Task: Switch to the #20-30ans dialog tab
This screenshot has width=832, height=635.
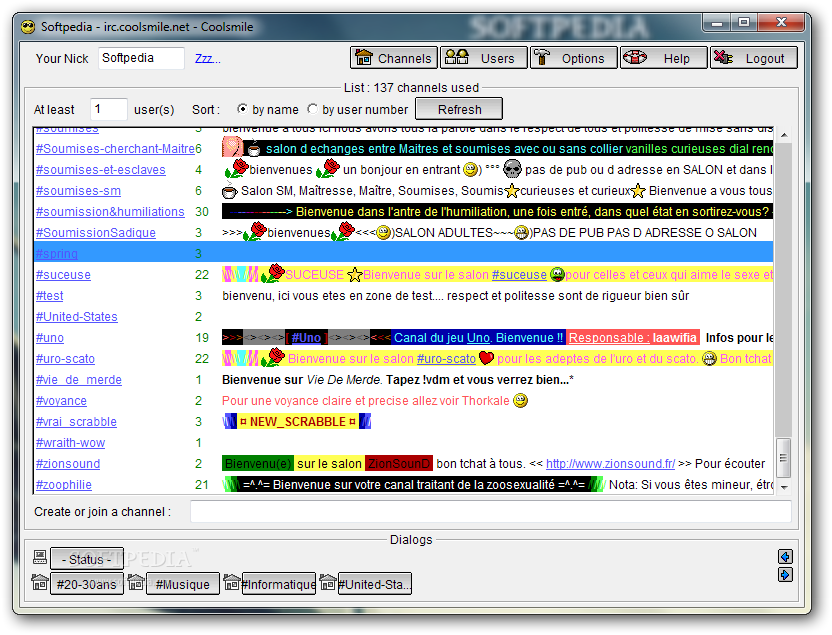Action: click(x=86, y=584)
